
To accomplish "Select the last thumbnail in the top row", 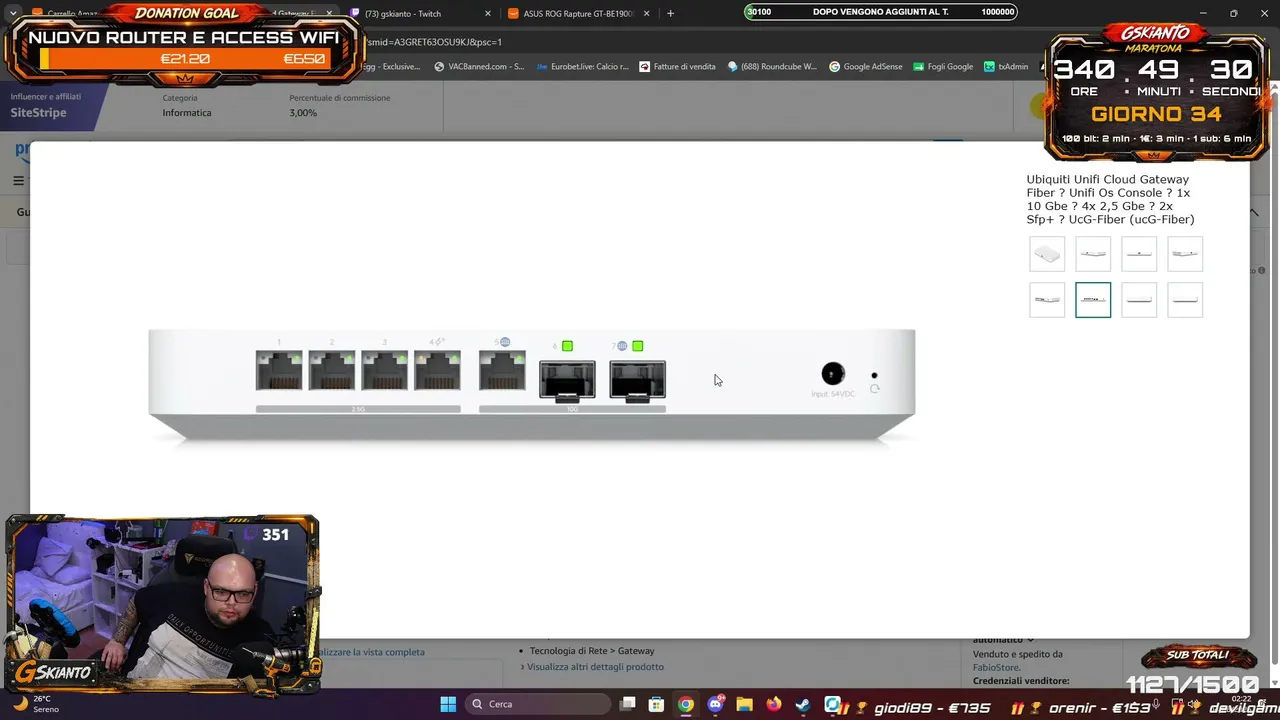I will point(1185,254).
